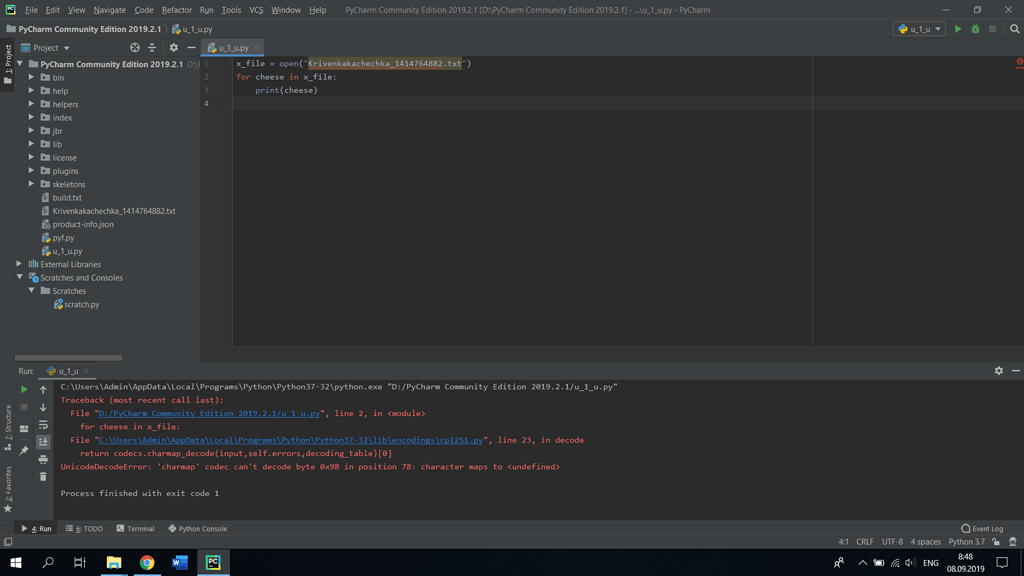Toggle the Up the Stack Trace arrow
Viewport: 1024px width, 576px height.
pos(42,389)
